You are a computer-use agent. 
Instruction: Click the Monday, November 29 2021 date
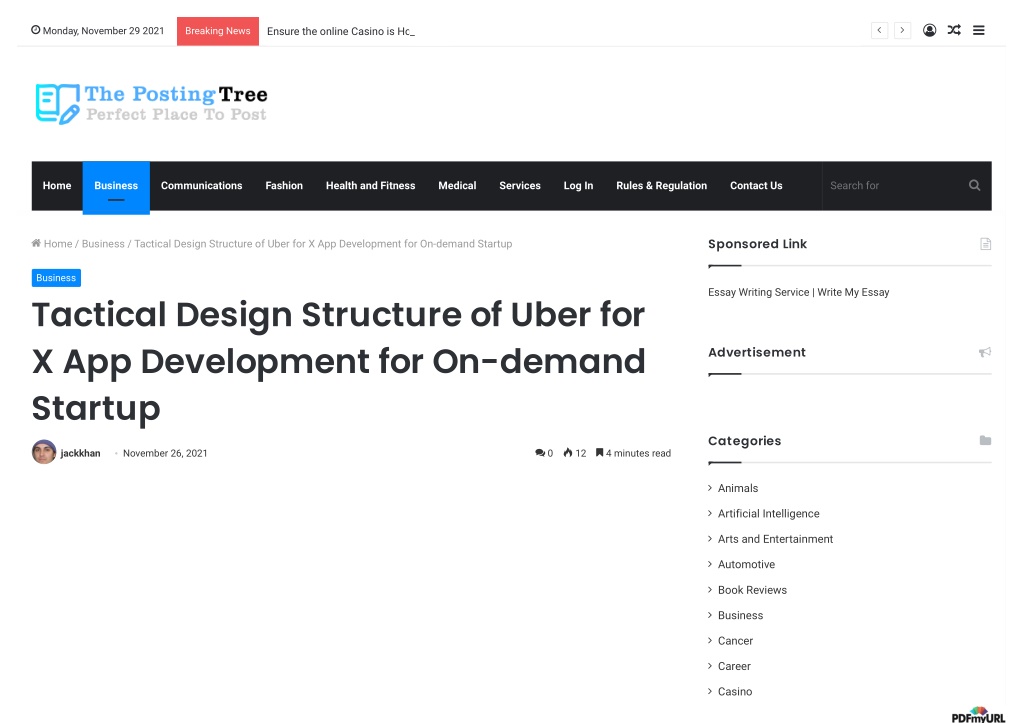[x=103, y=31]
